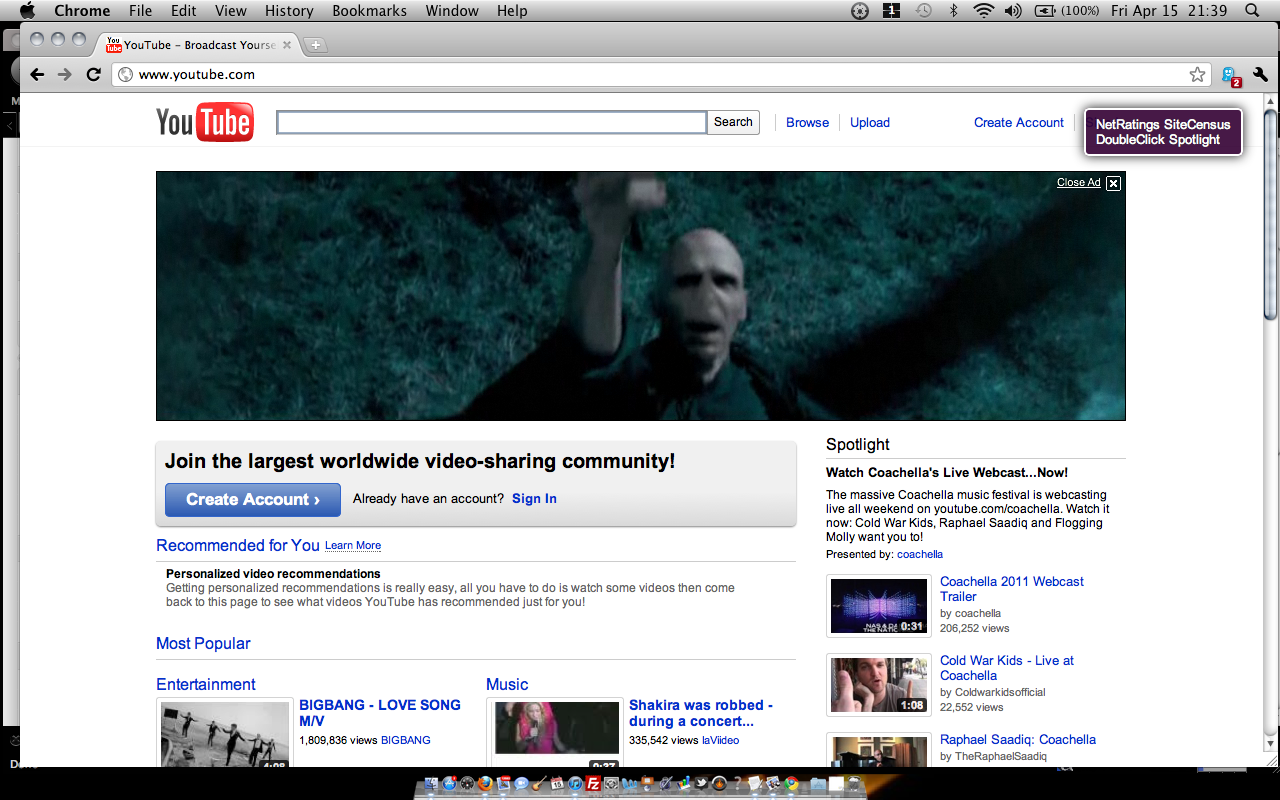1280x800 pixels.
Task: Click the Learn More link
Action: point(353,546)
